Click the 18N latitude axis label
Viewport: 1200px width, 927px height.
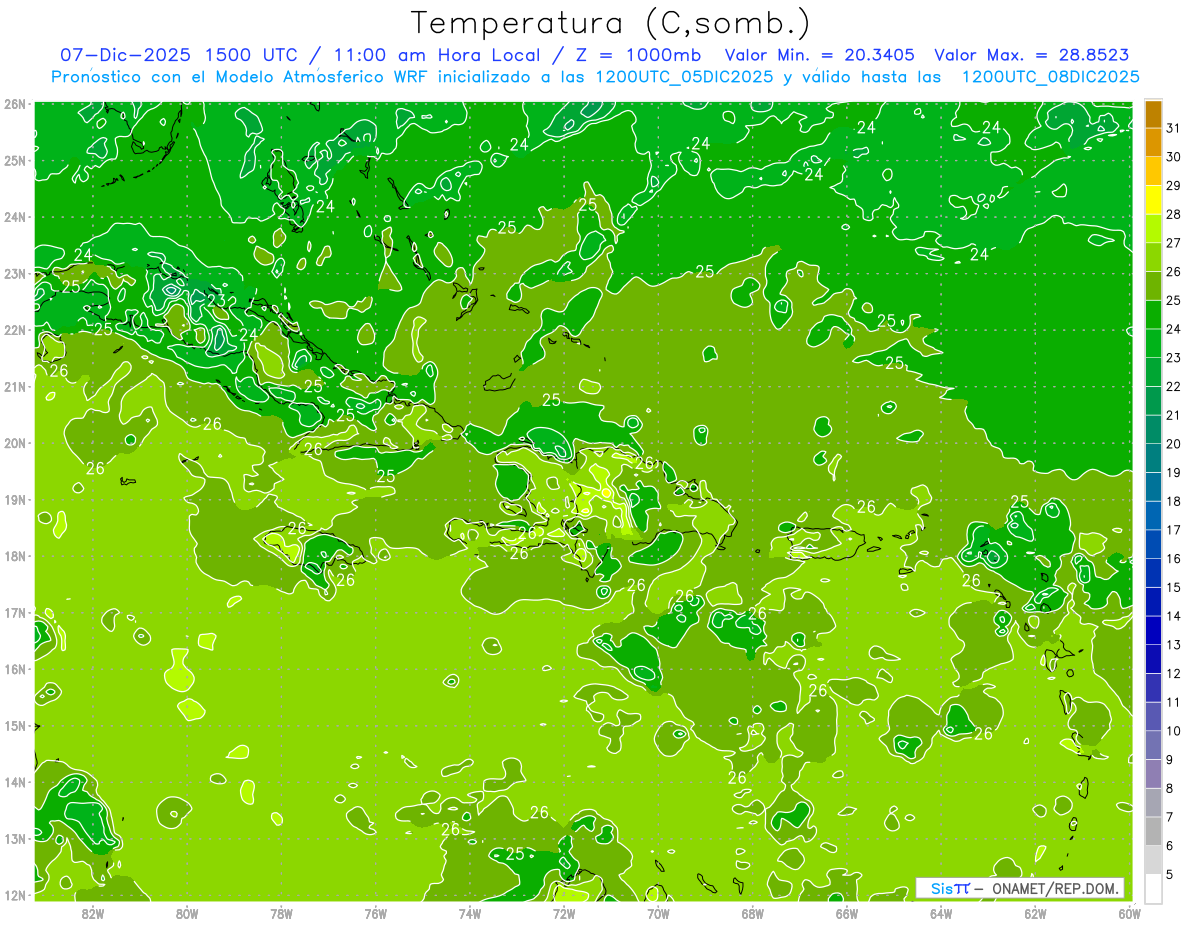(15, 556)
